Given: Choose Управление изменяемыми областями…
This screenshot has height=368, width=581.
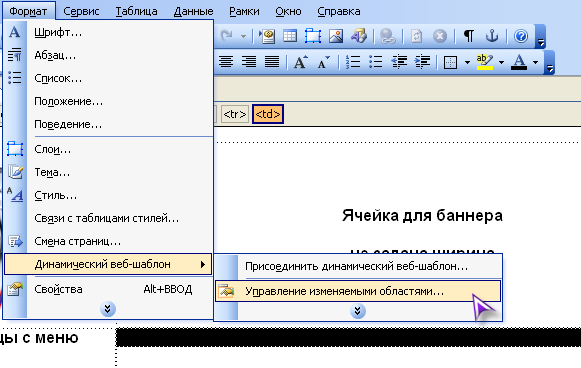Looking at the screenshot, I should (x=358, y=291).
